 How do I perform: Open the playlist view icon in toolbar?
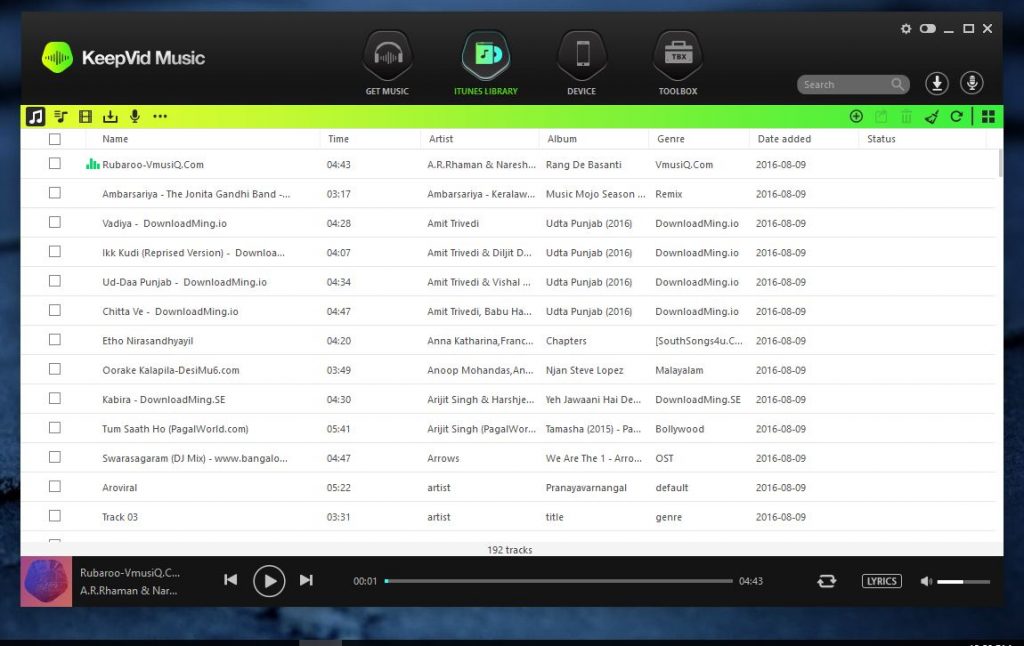[61, 117]
